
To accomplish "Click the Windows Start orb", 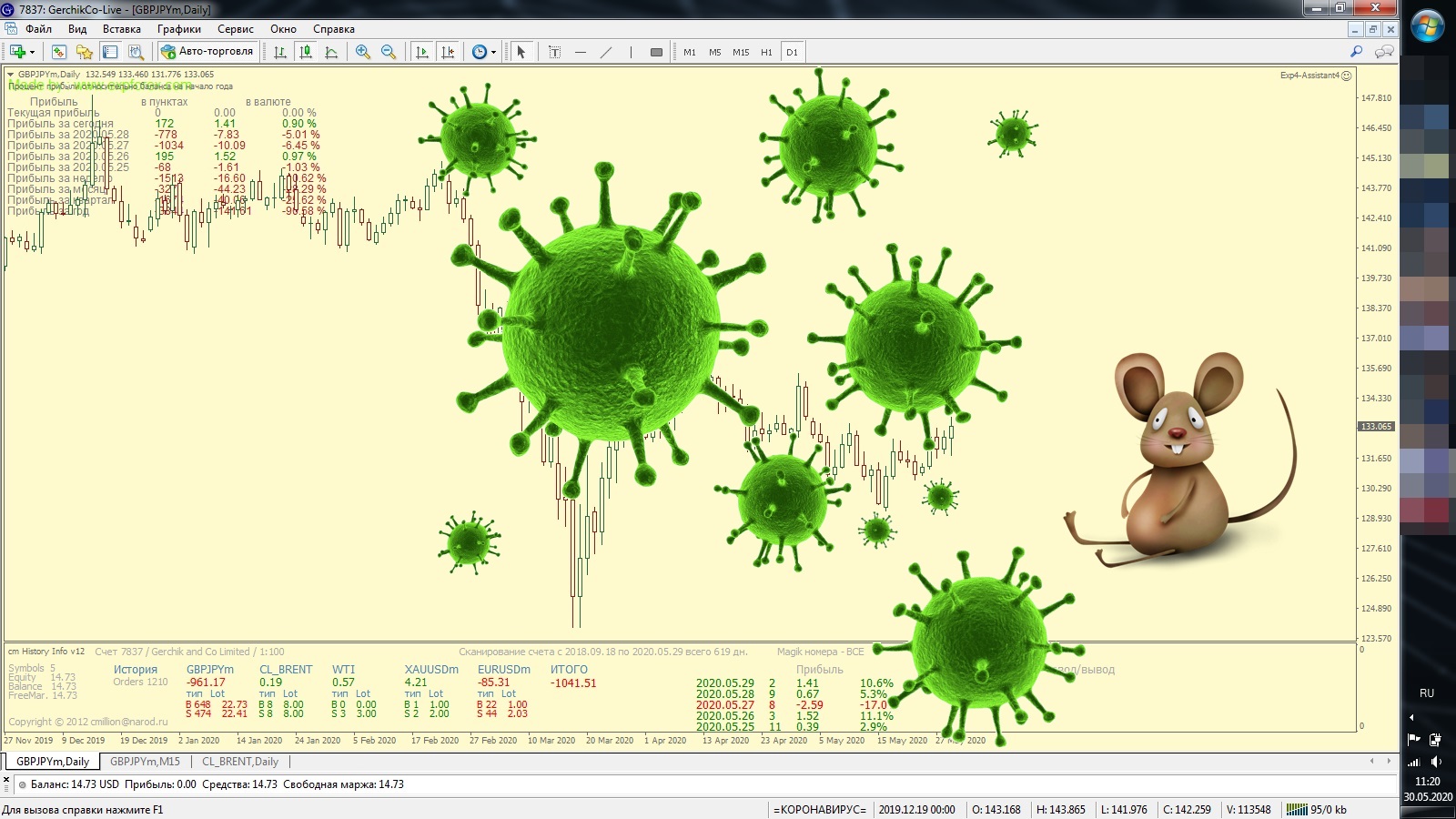I will (x=1427, y=26).
